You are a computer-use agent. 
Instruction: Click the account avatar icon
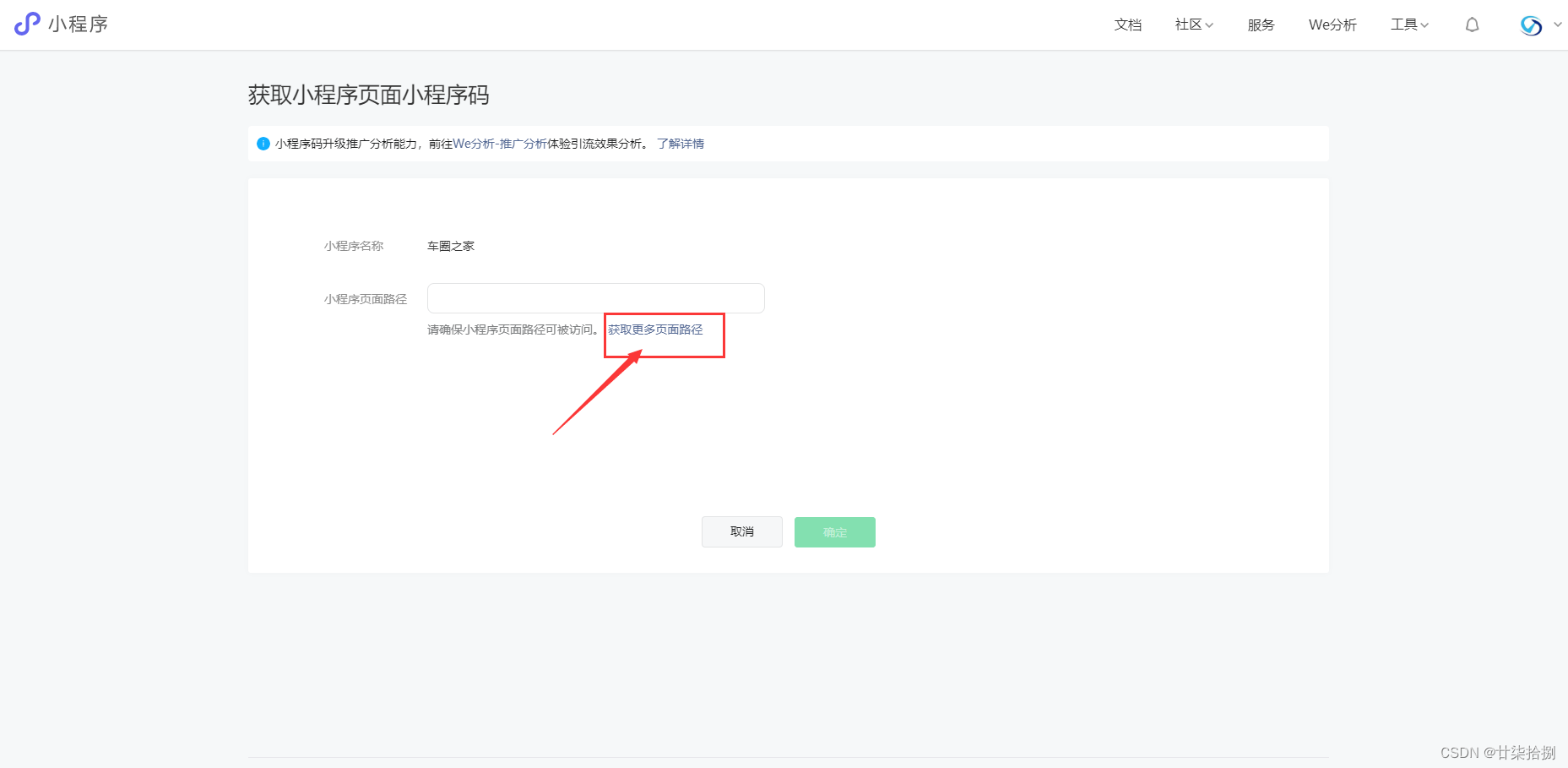tap(1531, 25)
